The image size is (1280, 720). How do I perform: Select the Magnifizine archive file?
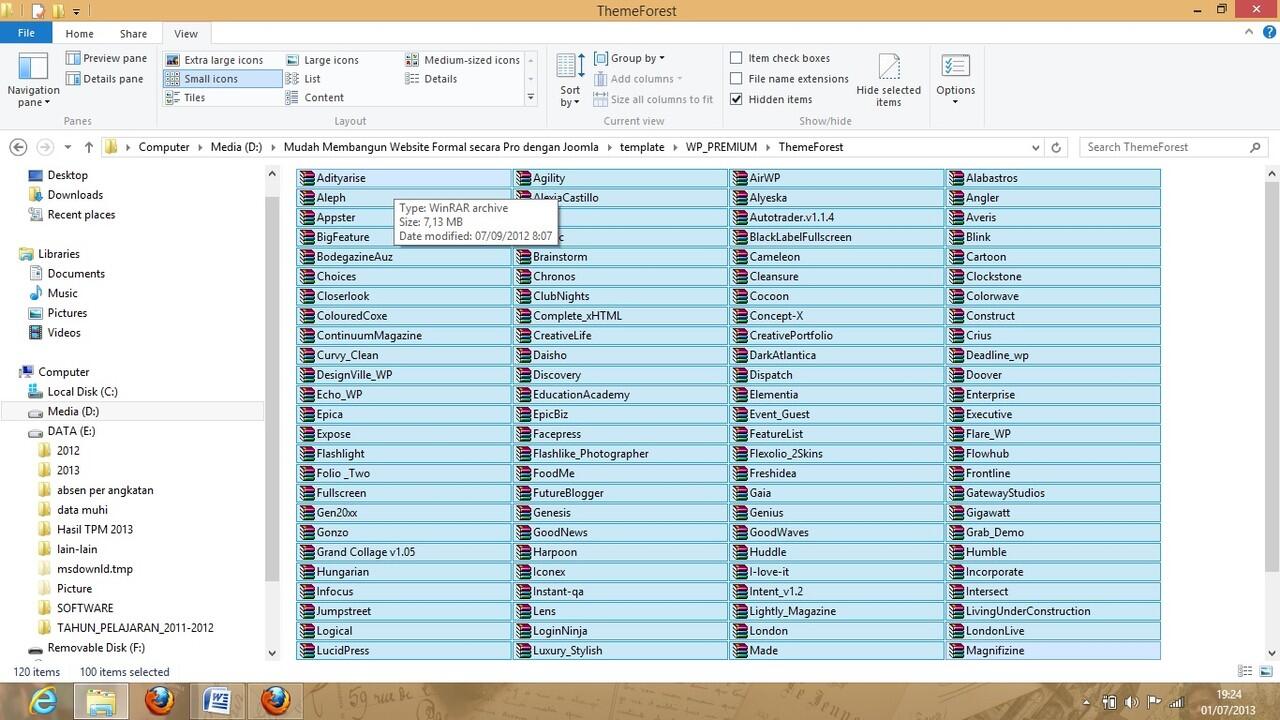click(1054, 651)
